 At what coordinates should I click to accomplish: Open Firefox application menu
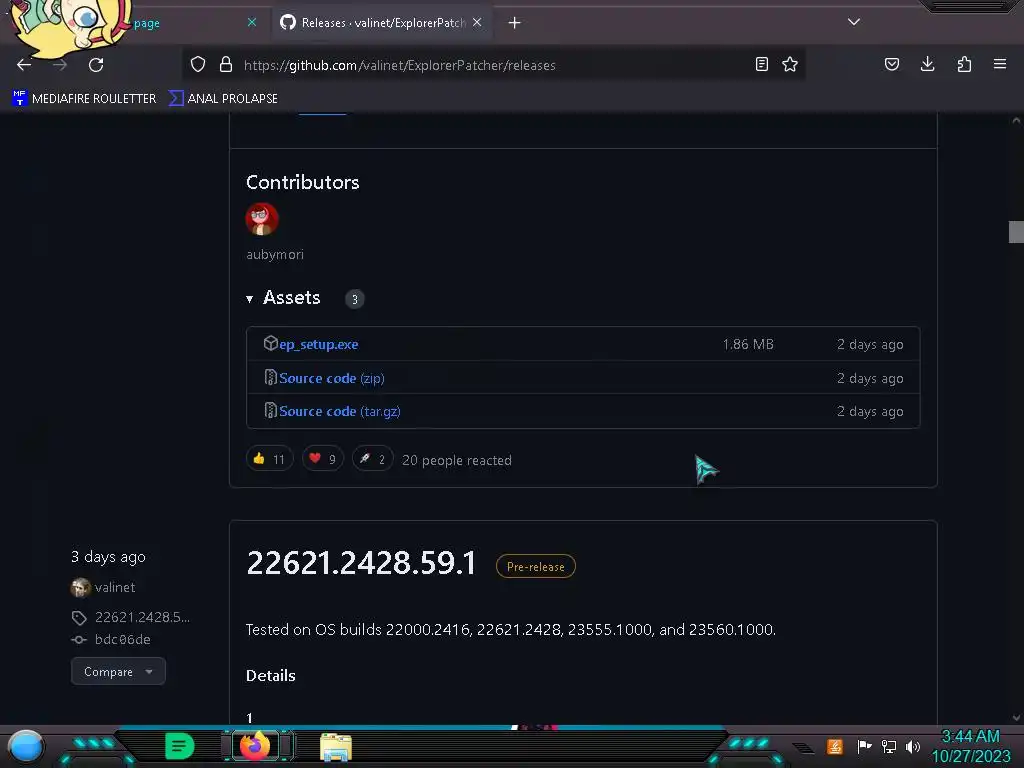1000,64
